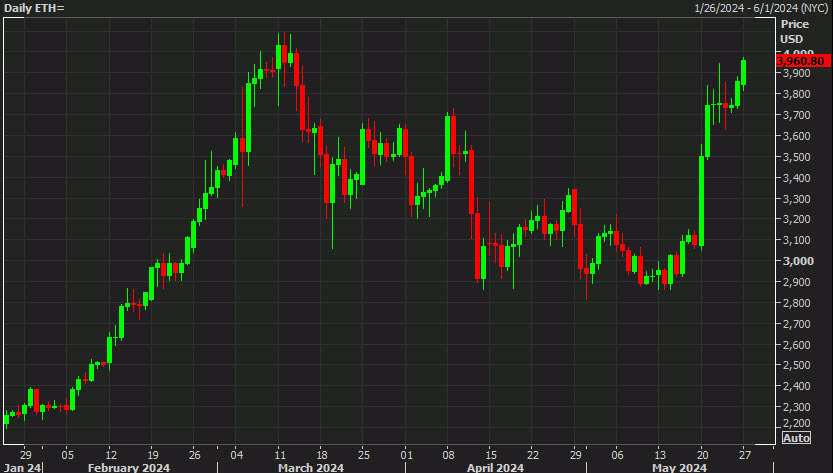The image size is (833, 473).
Task: Click the 3,000 price level on axis
Action: click(796, 261)
